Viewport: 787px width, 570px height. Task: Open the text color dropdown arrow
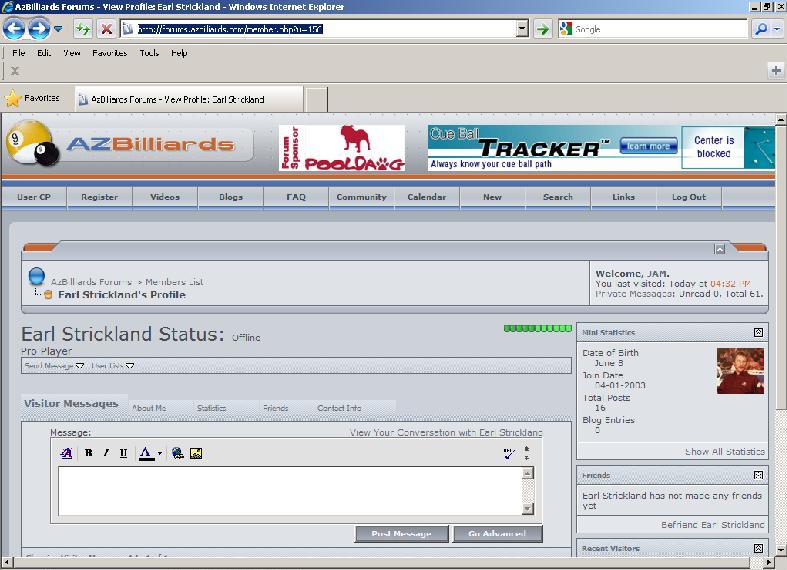[160, 453]
